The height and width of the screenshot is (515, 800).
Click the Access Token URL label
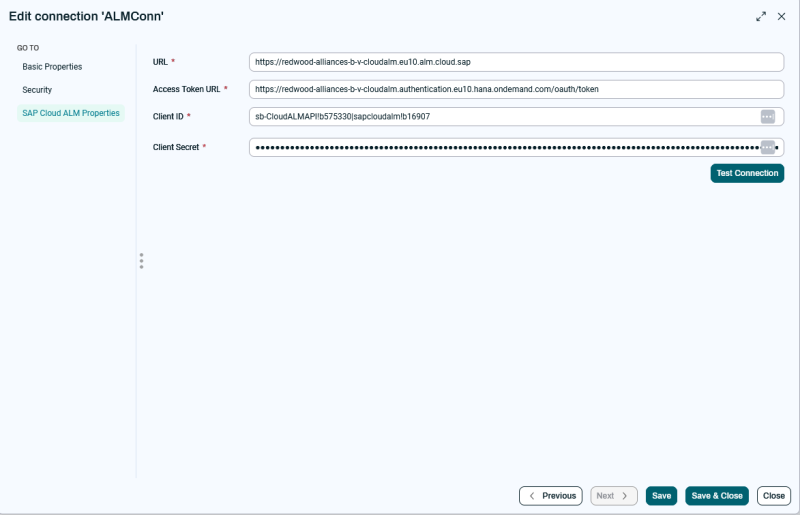pos(186,89)
